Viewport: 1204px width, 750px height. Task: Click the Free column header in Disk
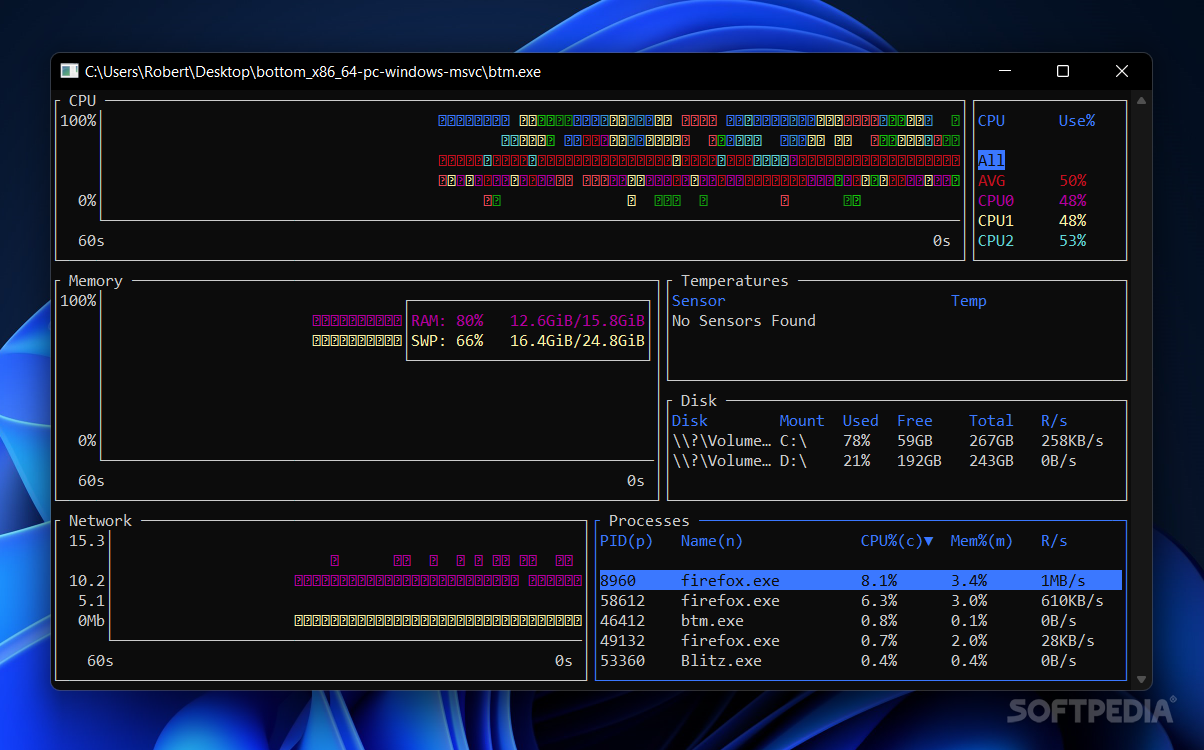tap(914, 421)
